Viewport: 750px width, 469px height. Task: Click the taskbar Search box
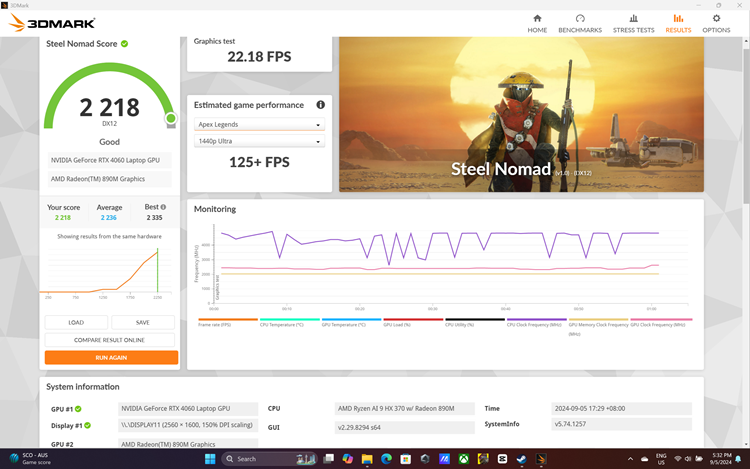[x=269, y=459]
